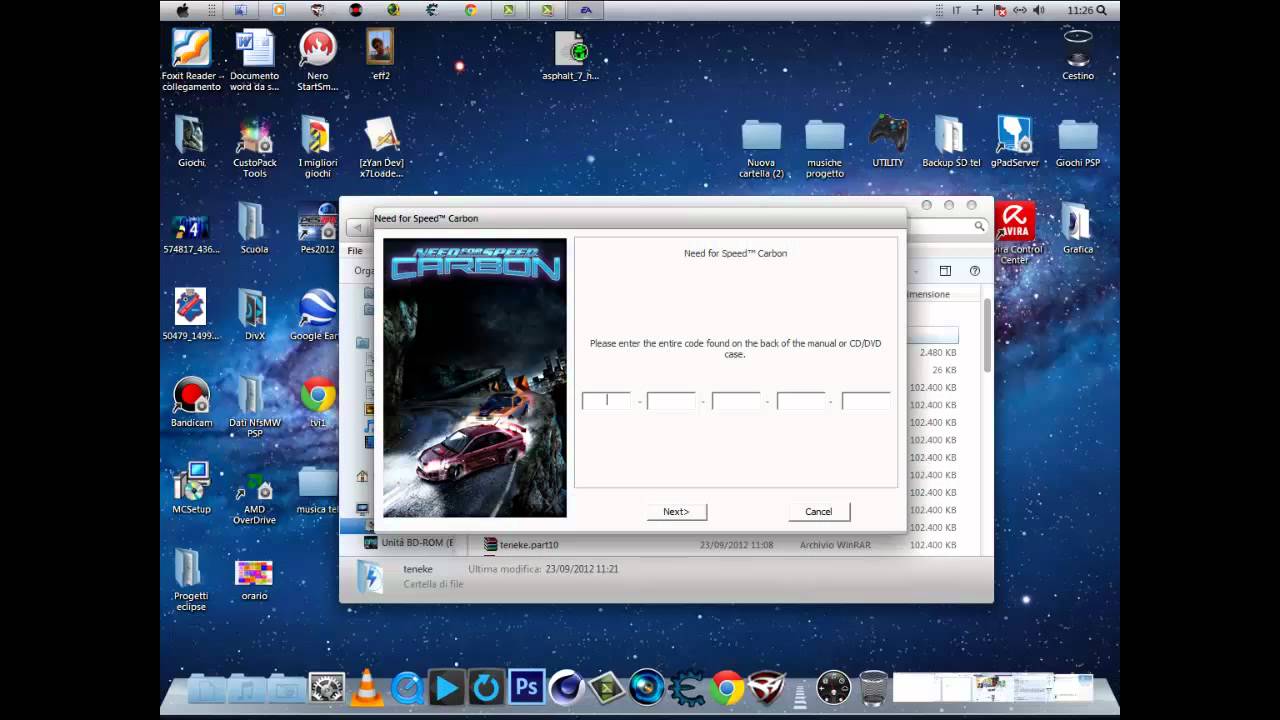The image size is (1280, 720).
Task: Focus the first serial code field
Action: pos(607,400)
